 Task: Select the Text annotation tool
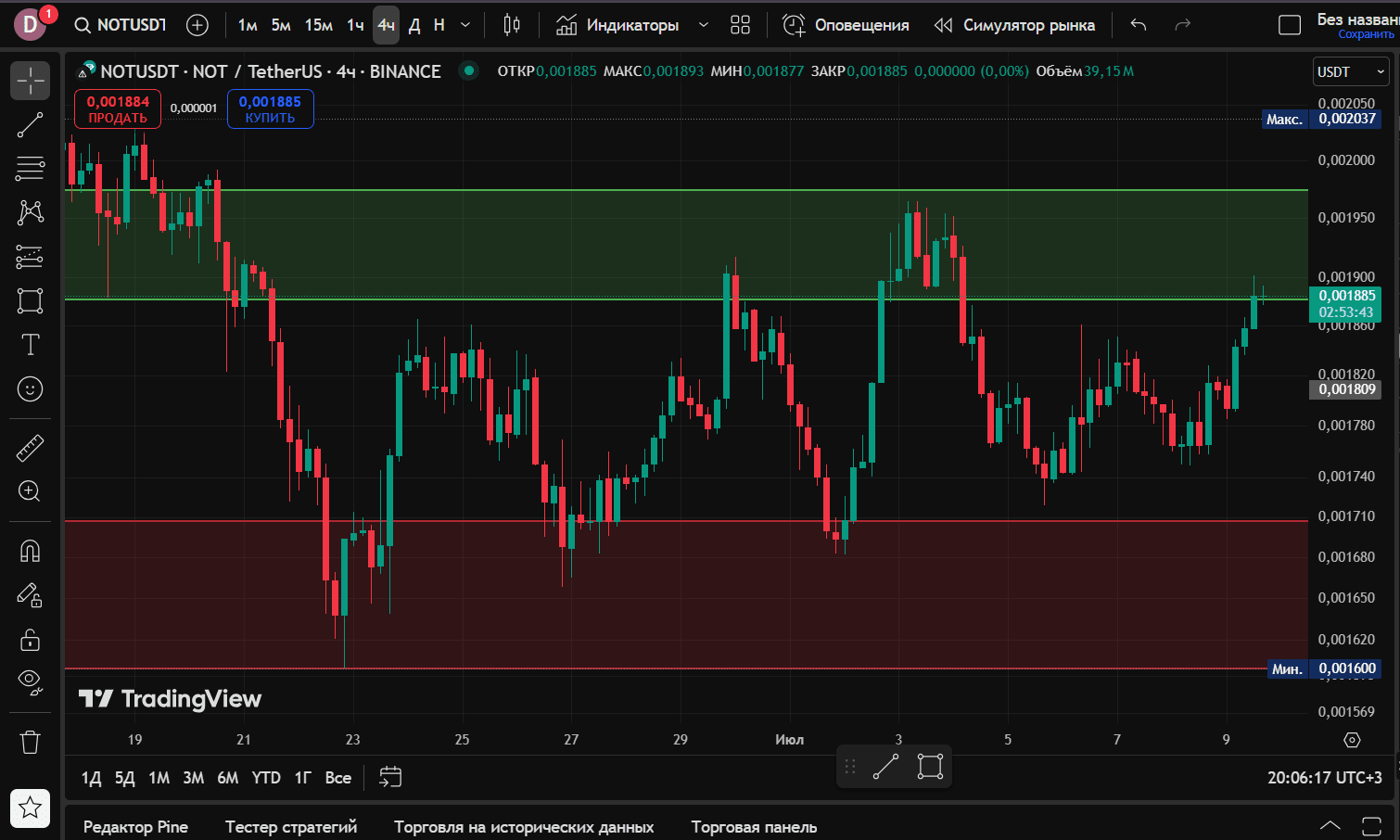(x=30, y=345)
